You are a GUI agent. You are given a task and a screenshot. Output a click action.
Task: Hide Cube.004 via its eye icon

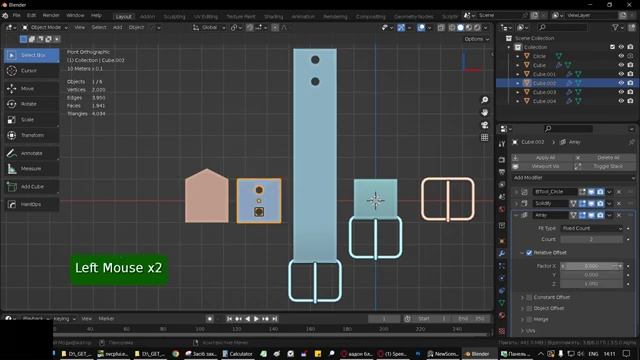click(621, 101)
